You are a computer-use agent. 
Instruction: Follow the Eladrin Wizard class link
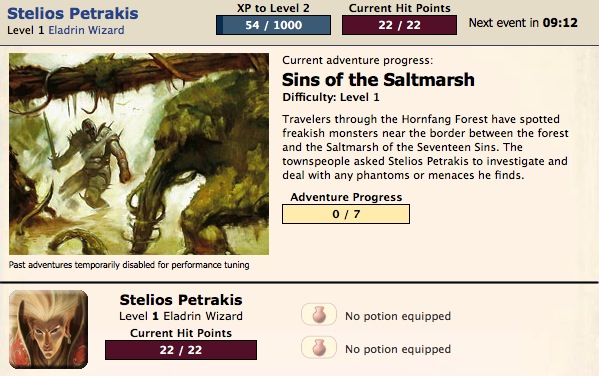[86, 30]
